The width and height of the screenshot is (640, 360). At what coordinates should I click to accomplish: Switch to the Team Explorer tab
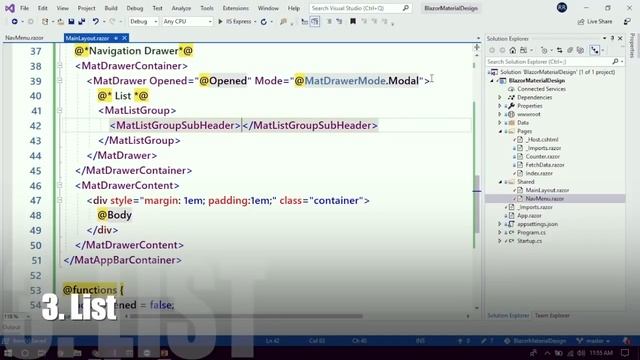(552, 316)
